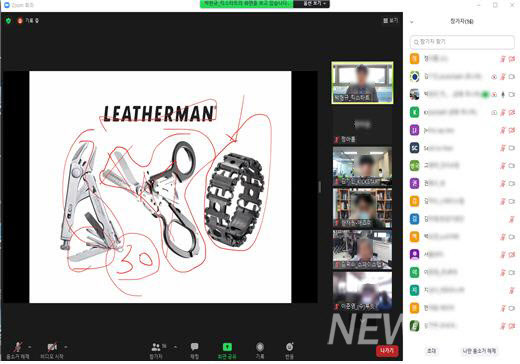Collapse the participants panel with chevron

pos(412,22)
